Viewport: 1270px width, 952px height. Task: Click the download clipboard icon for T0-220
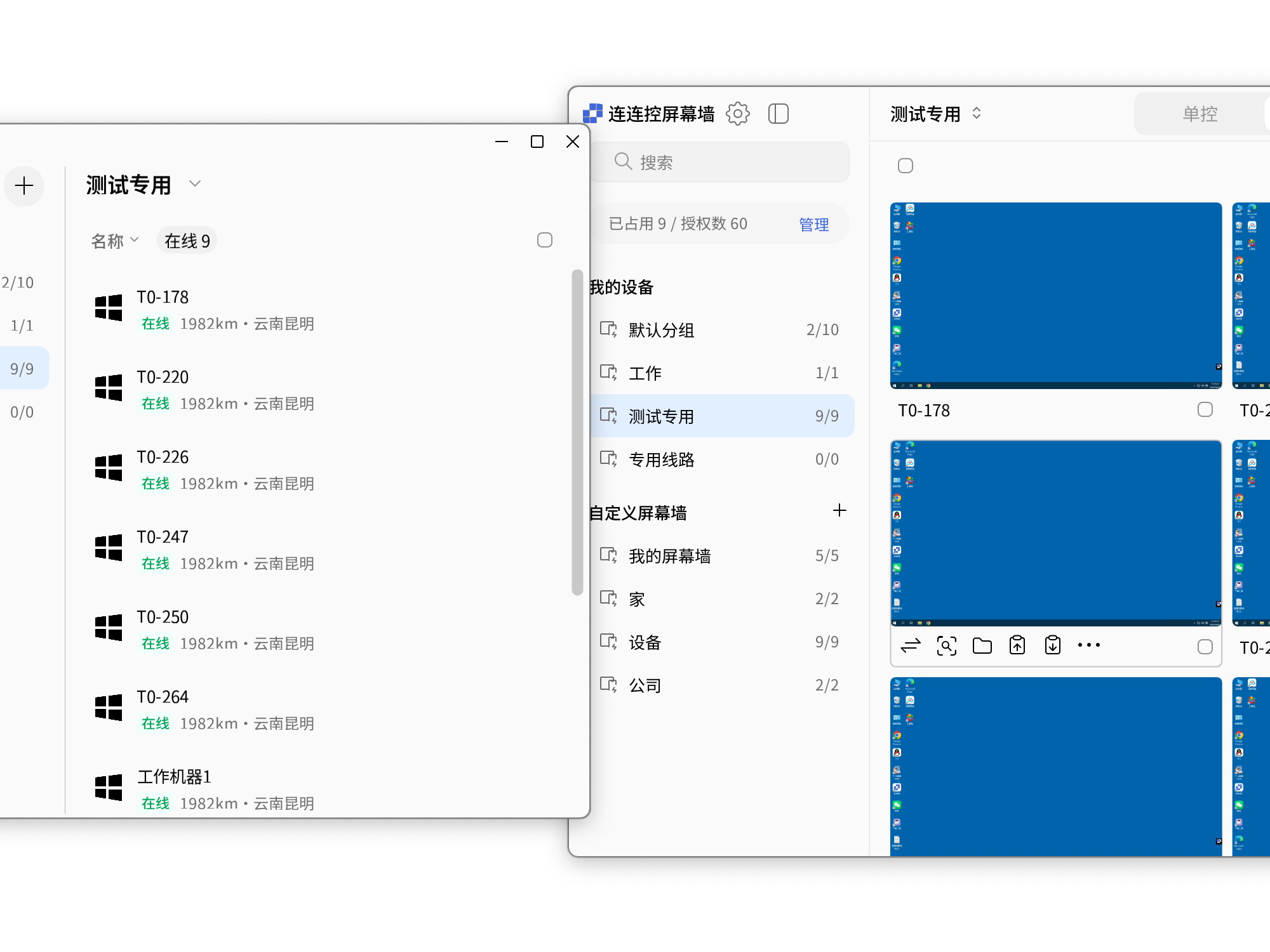click(1052, 645)
